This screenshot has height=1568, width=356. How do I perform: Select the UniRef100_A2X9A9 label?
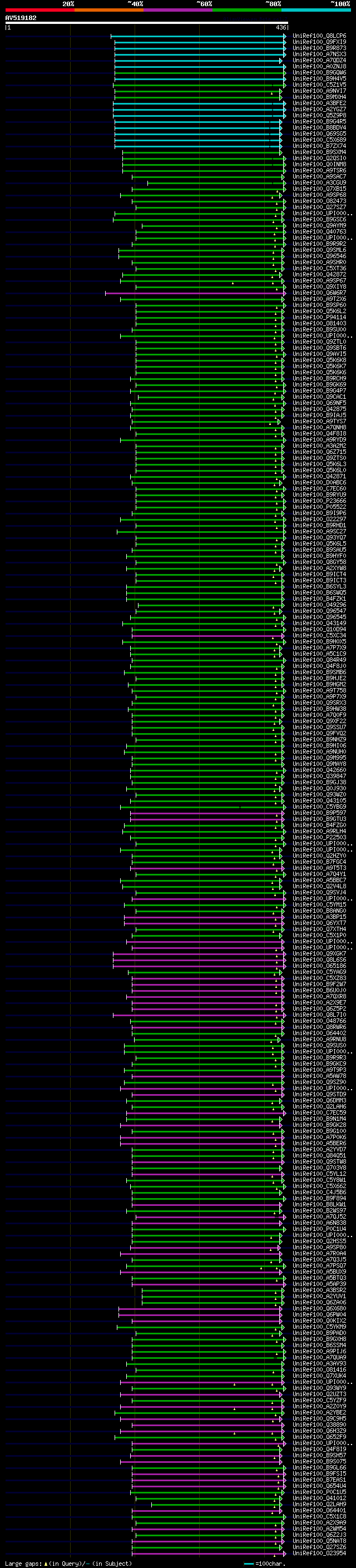click(x=319, y=1523)
